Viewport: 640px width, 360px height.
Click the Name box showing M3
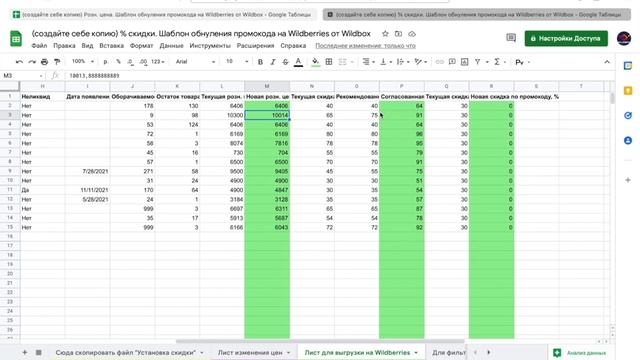[22, 76]
